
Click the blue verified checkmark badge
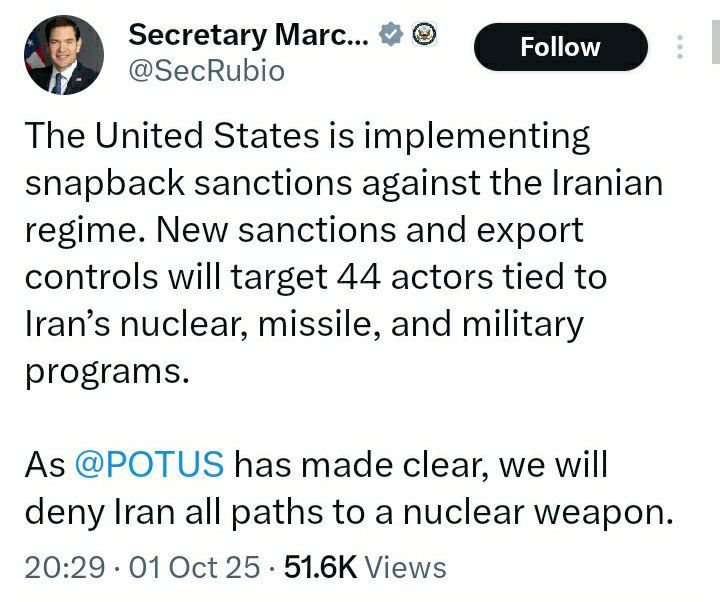click(x=393, y=36)
